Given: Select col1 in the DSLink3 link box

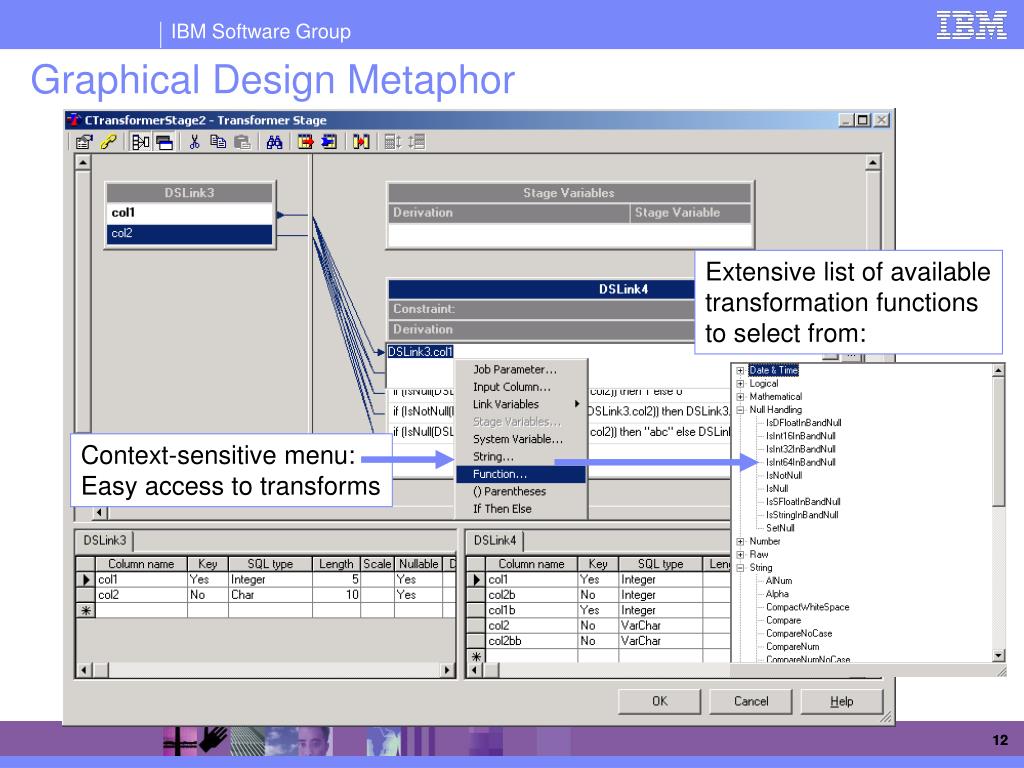Looking at the screenshot, I should (189, 213).
